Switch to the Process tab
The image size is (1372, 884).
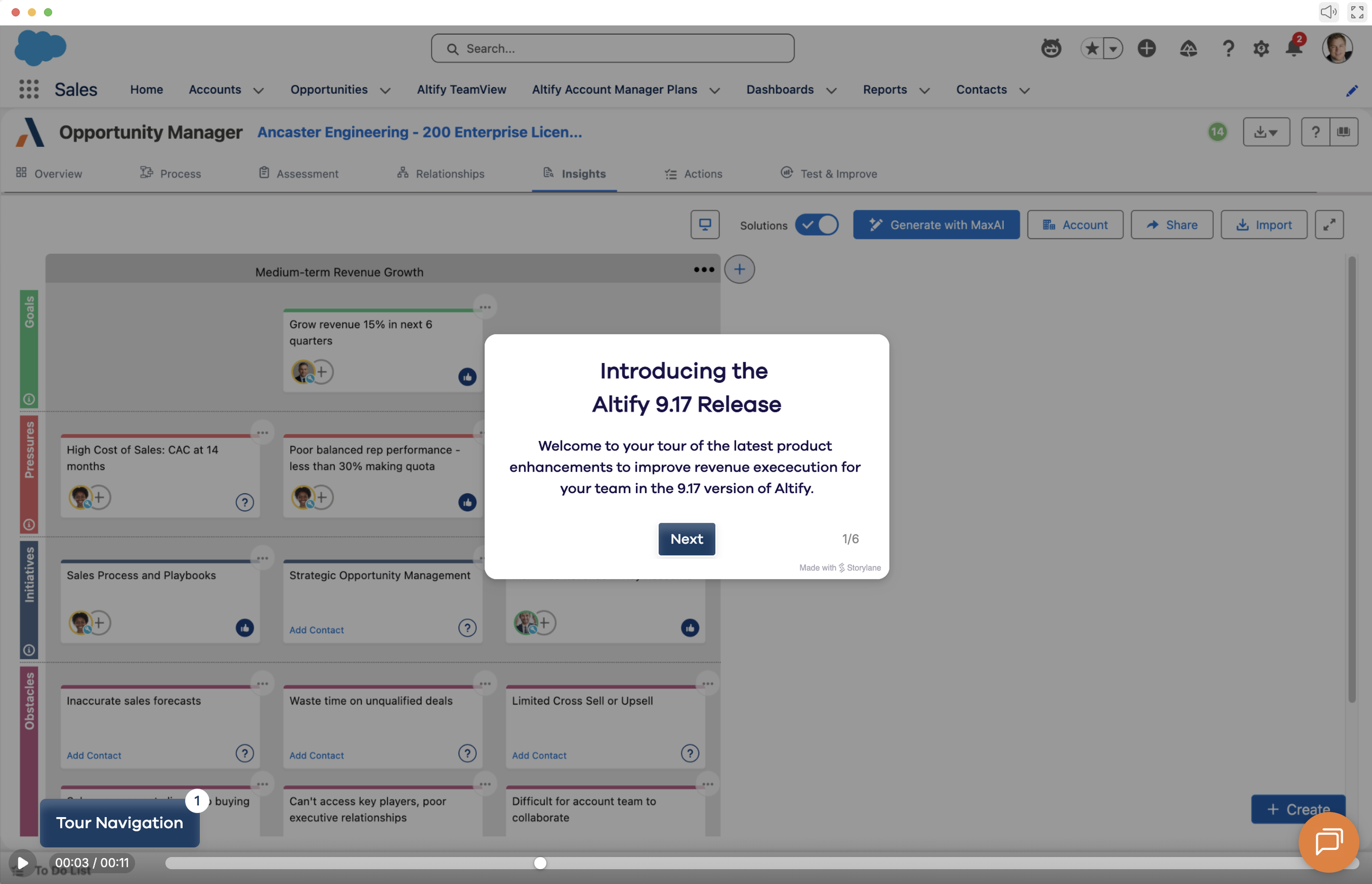170,174
